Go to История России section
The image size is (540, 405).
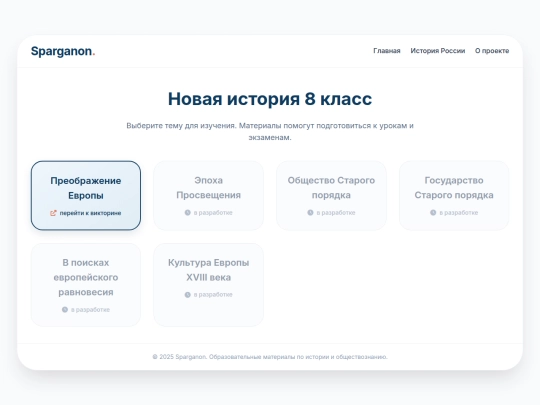(x=438, y=51)
